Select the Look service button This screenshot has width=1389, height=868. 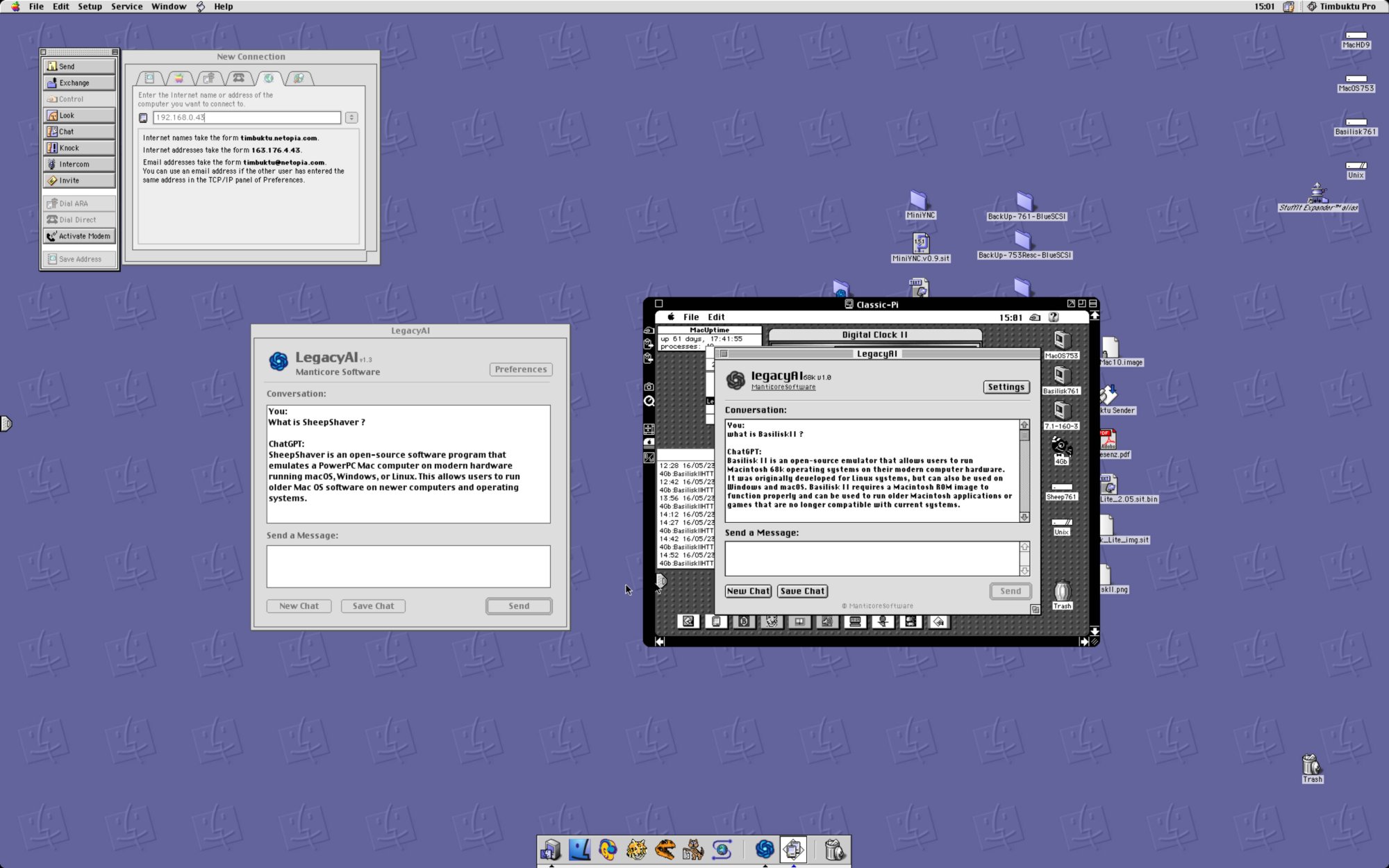pyautogui.click(x=78, y=115)
